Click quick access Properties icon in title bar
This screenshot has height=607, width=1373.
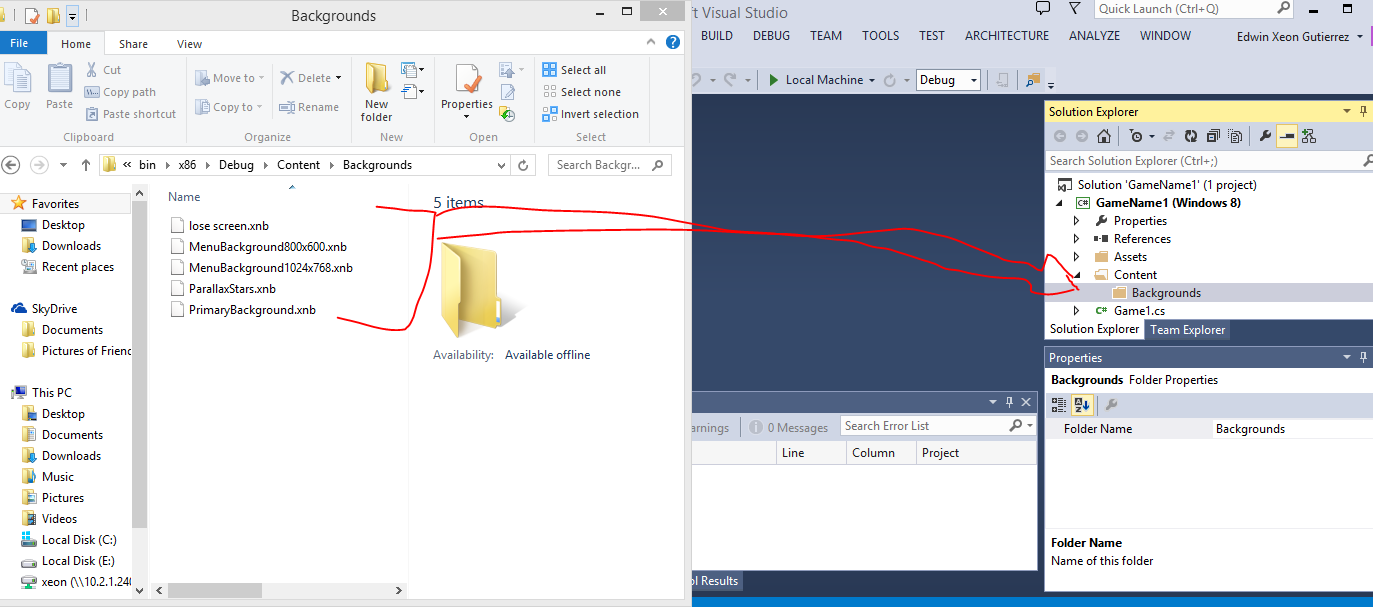click(x=33, y=16)
